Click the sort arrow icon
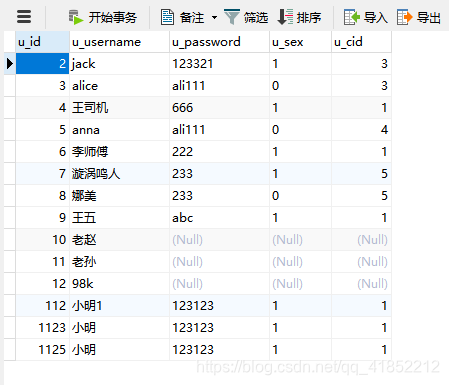Screen dimensions: 449x385 point(285,17)
